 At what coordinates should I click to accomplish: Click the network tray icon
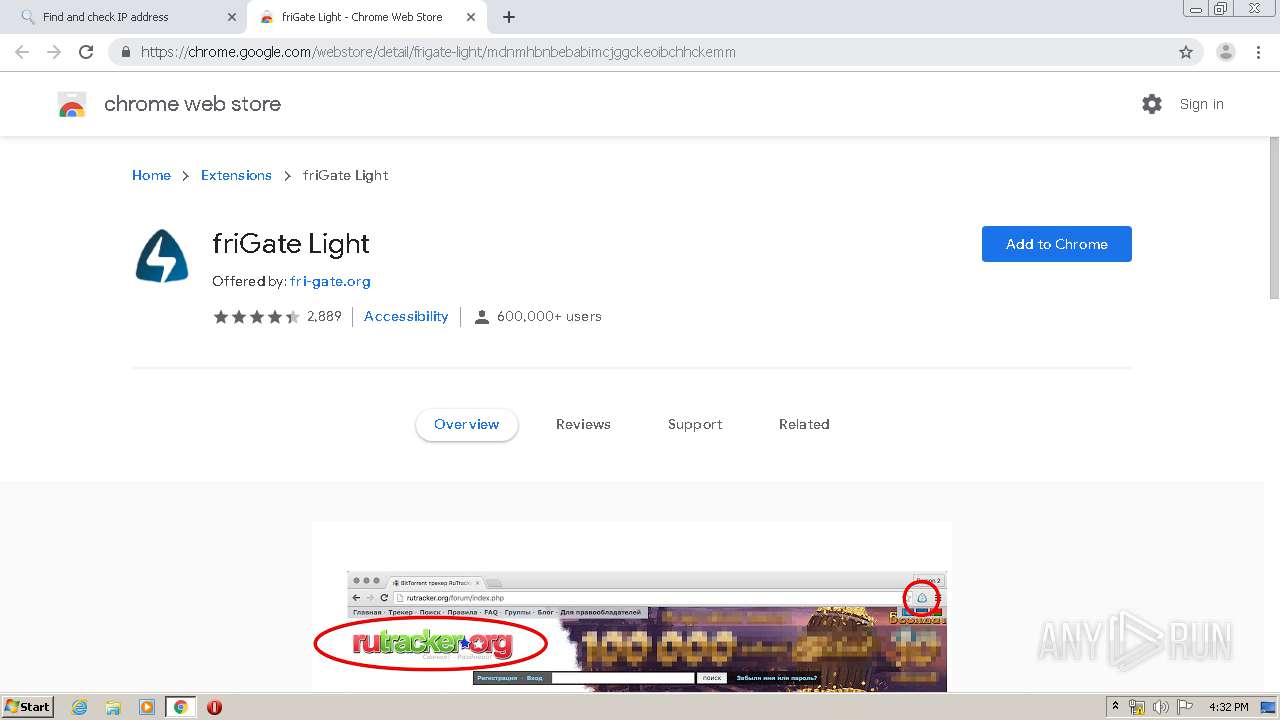(x=1137, y=707)
